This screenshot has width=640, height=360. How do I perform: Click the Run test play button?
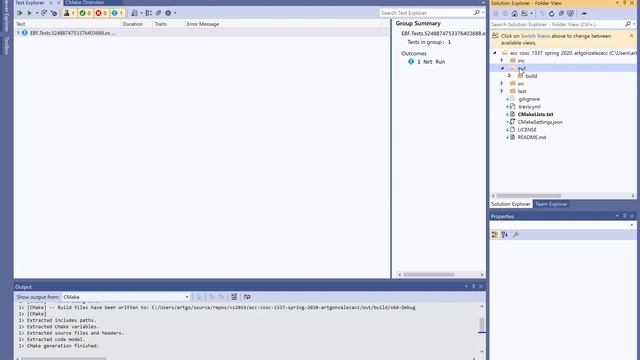(29, 13)
